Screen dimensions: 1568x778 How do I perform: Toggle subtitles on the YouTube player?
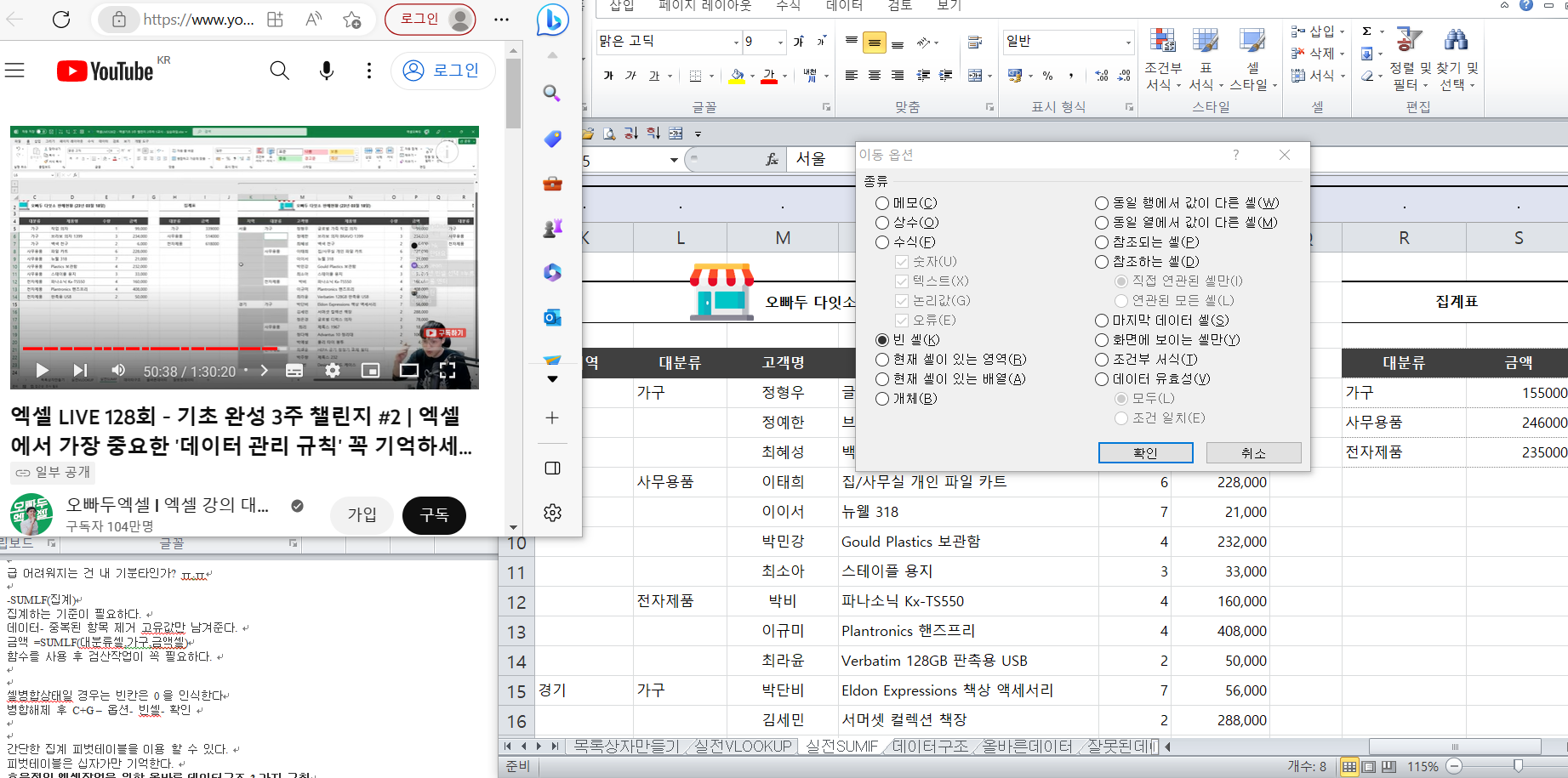point(294,371)
